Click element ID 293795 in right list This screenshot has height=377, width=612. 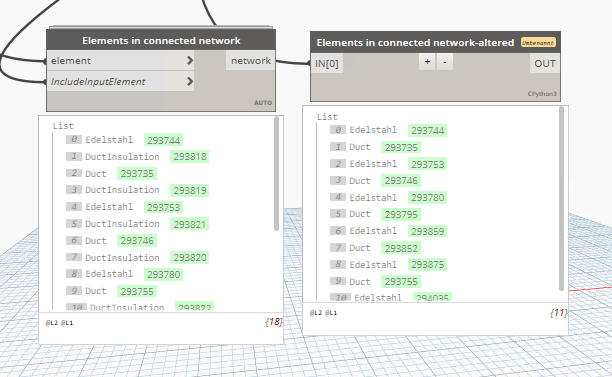pos(401,214)
